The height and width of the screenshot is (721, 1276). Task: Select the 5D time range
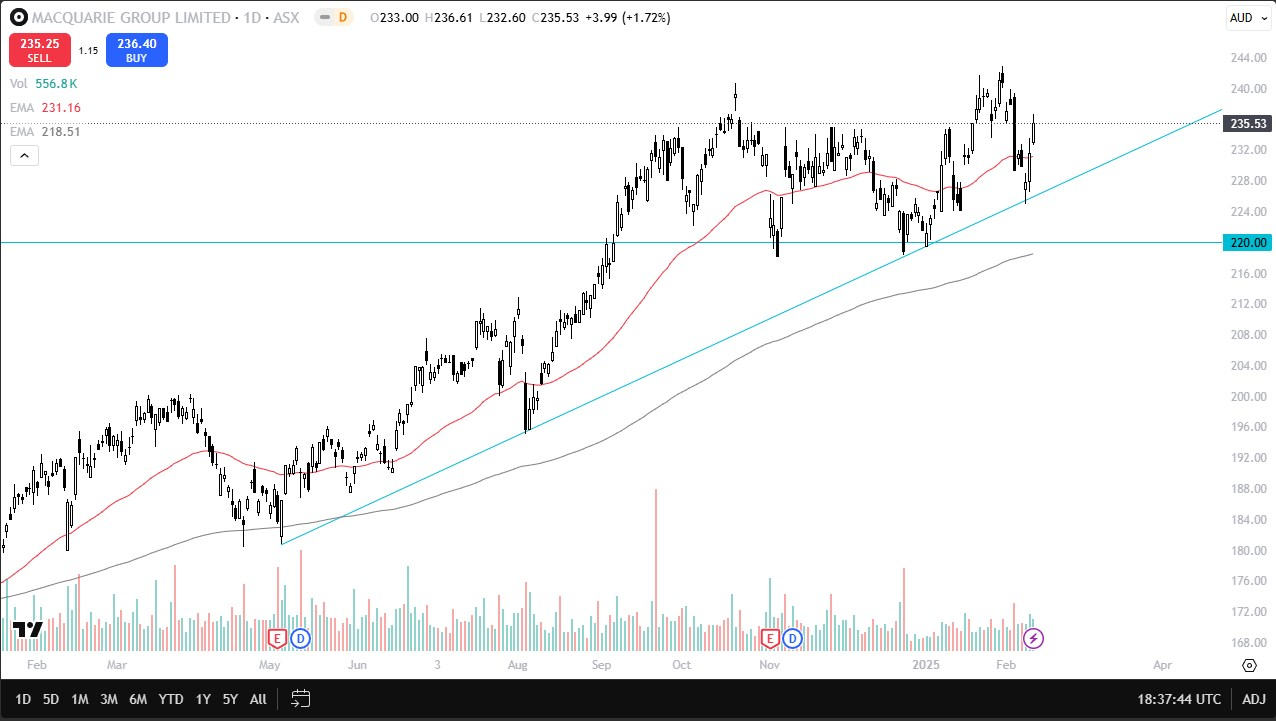51,699
